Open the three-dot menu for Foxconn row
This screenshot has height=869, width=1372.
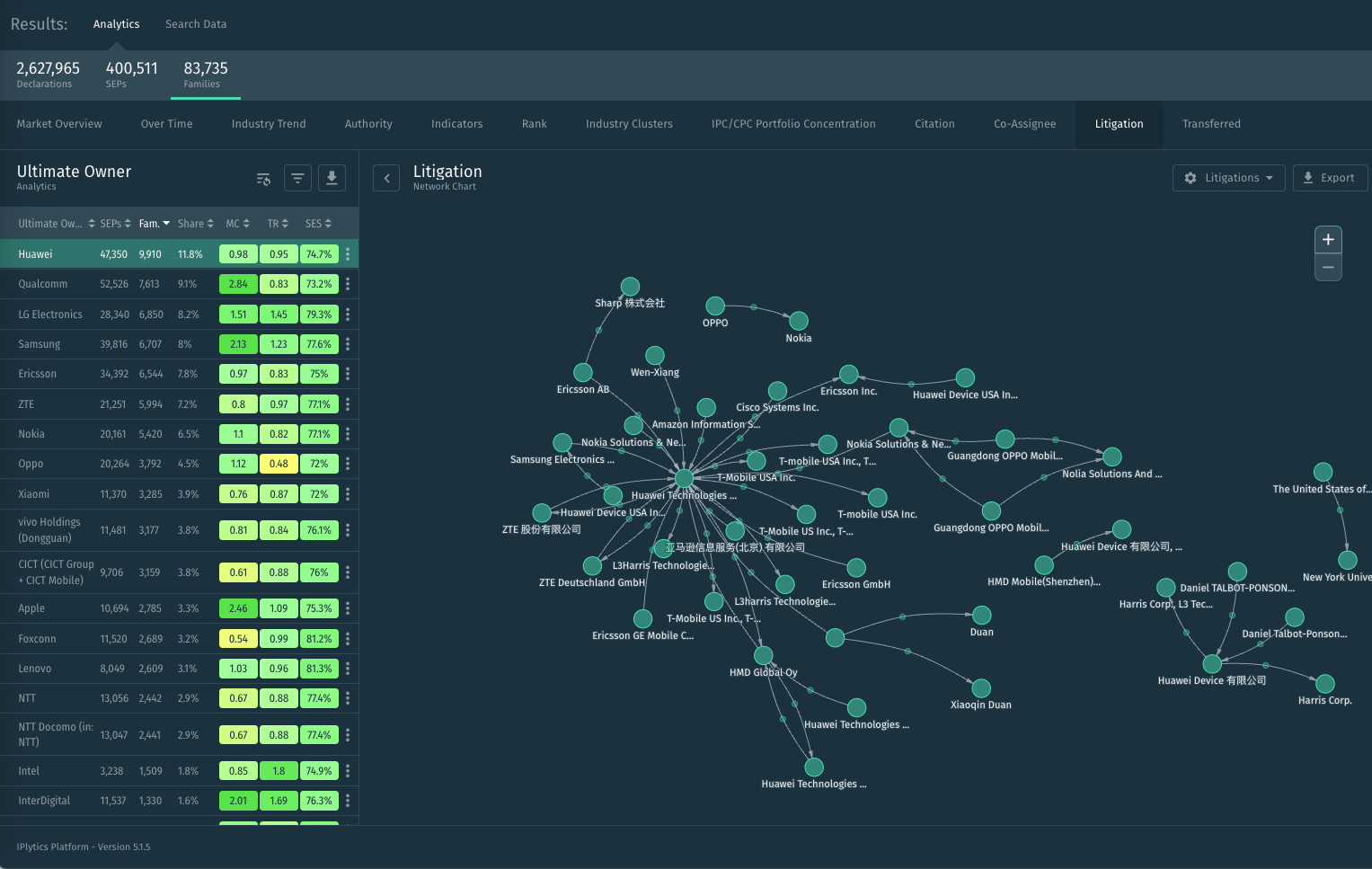tap(348, 639)
